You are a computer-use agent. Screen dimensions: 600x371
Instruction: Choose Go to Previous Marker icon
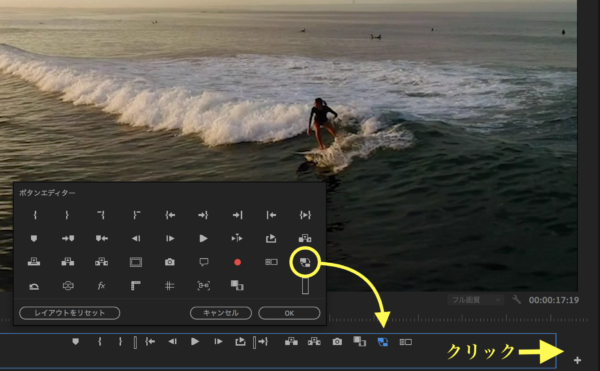(x=101, y=239)
